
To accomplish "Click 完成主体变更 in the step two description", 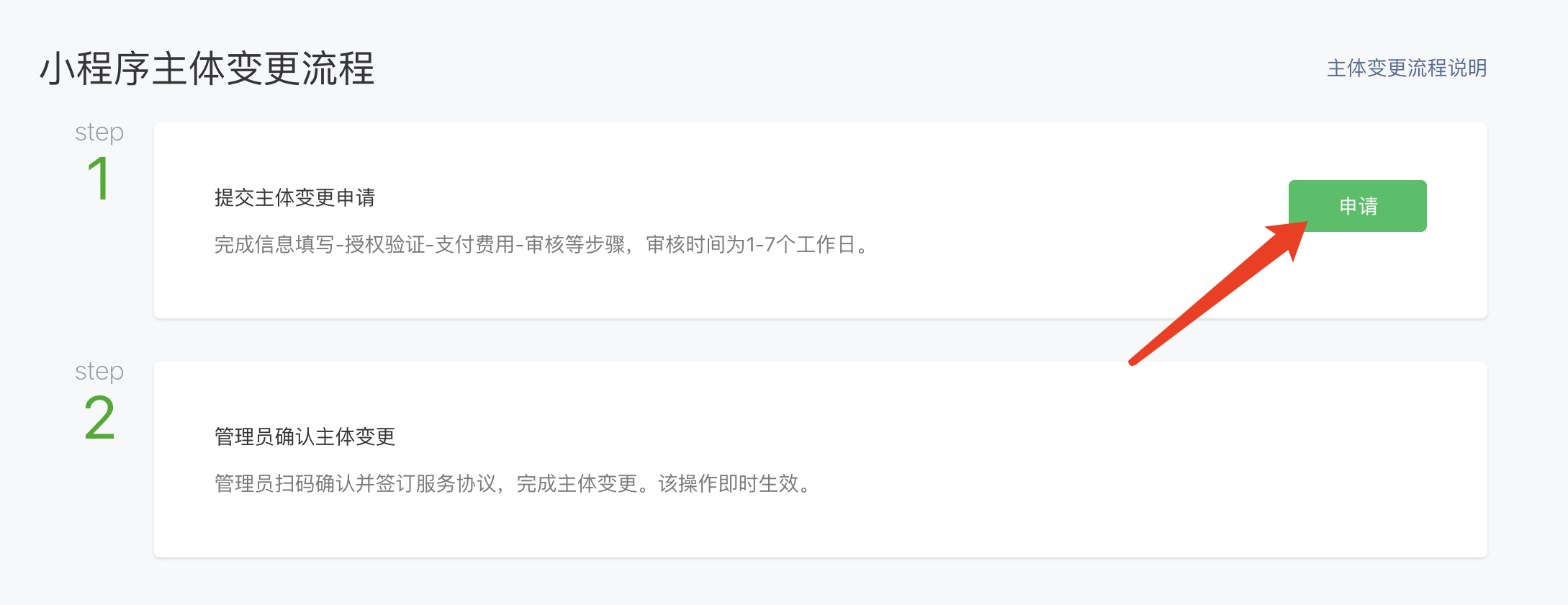I will coord(577,484).
